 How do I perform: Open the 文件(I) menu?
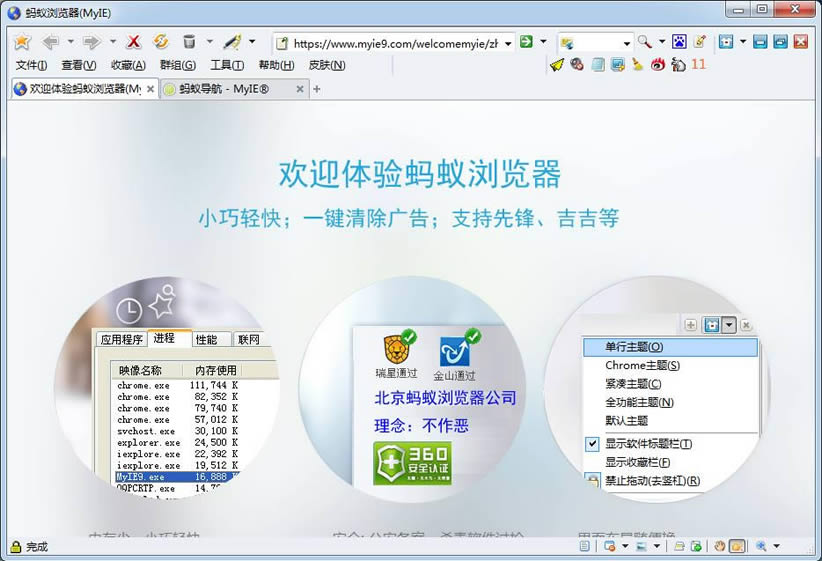coord(31,65)
